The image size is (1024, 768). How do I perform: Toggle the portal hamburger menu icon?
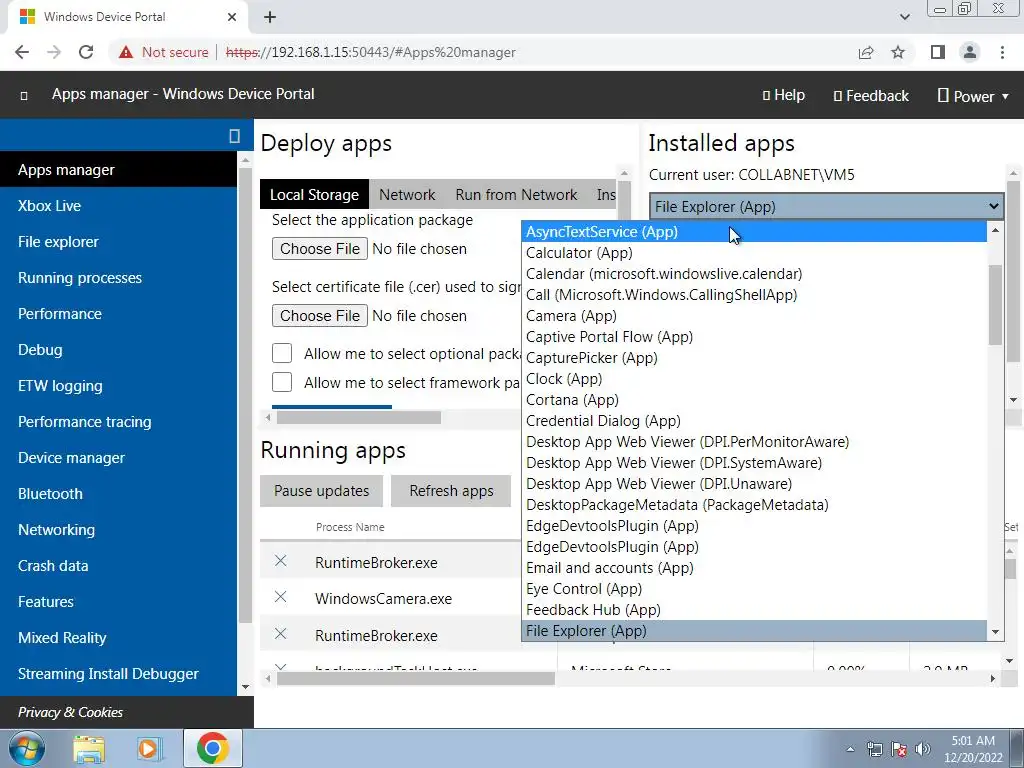(x=24, y=95)
